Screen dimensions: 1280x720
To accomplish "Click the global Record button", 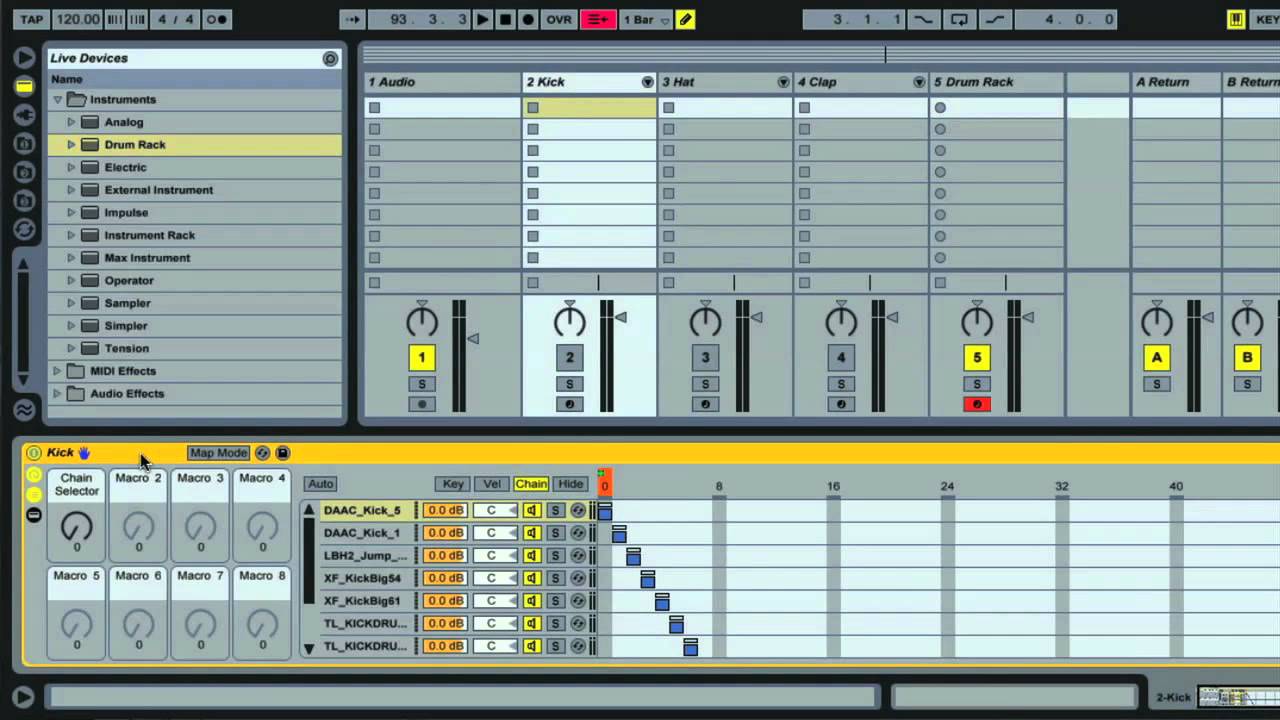I will (528, 19).
